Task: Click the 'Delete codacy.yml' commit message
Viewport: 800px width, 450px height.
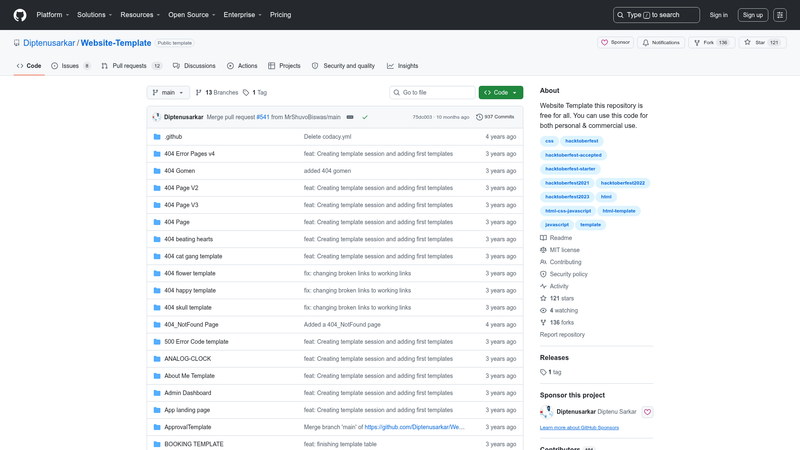Action: coord(328,137)
